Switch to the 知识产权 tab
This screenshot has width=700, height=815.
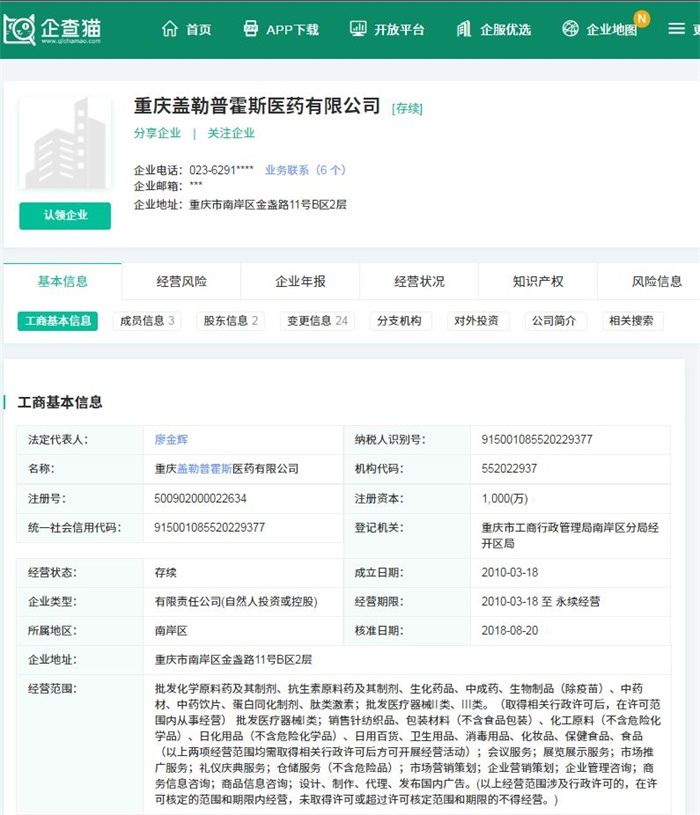[538, 281]
